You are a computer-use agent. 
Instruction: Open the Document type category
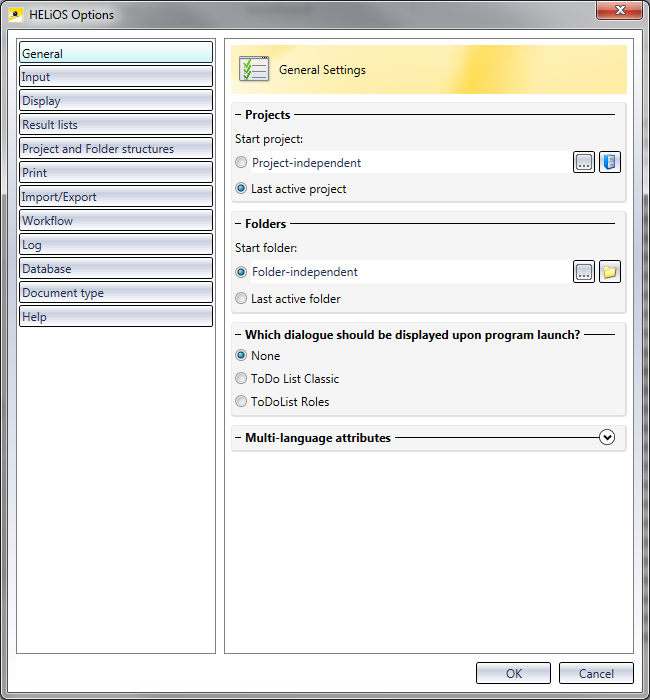coord(116,293)
